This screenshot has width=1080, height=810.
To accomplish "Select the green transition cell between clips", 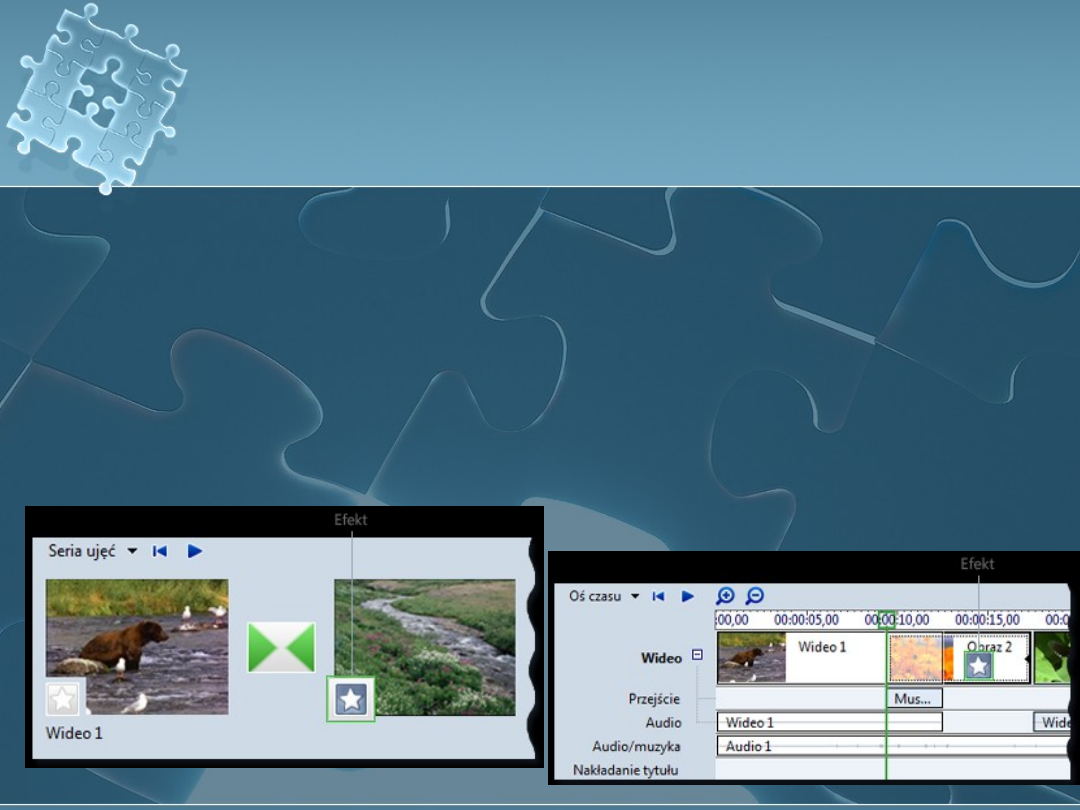I will pyautogui.click(x=281, y=648).
